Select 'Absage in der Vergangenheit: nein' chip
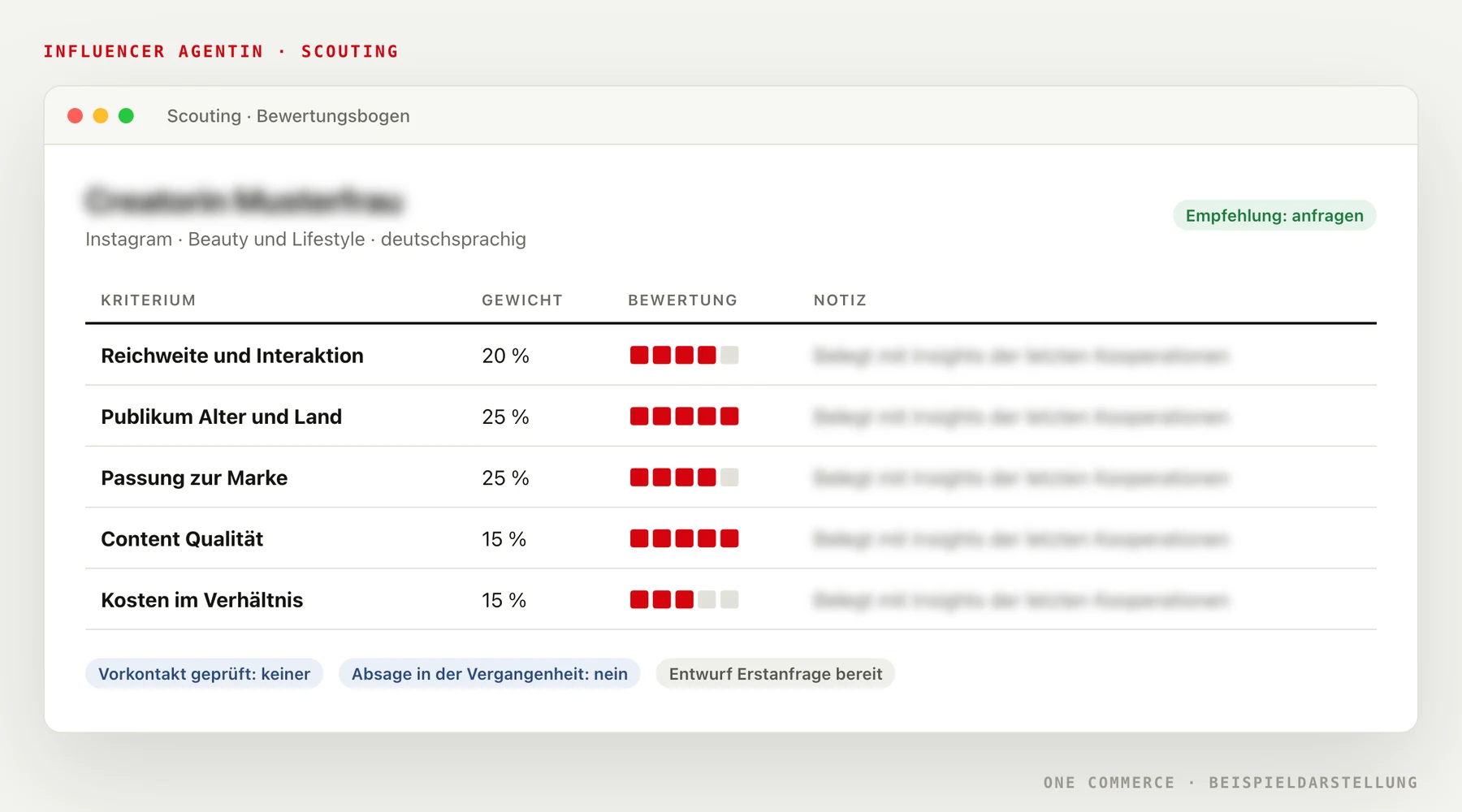 tap(490, 674)
